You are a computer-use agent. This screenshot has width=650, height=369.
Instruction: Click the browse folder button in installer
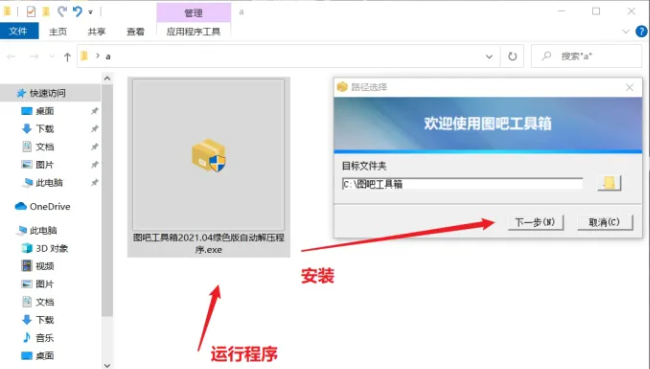click(x=609, y=183)
